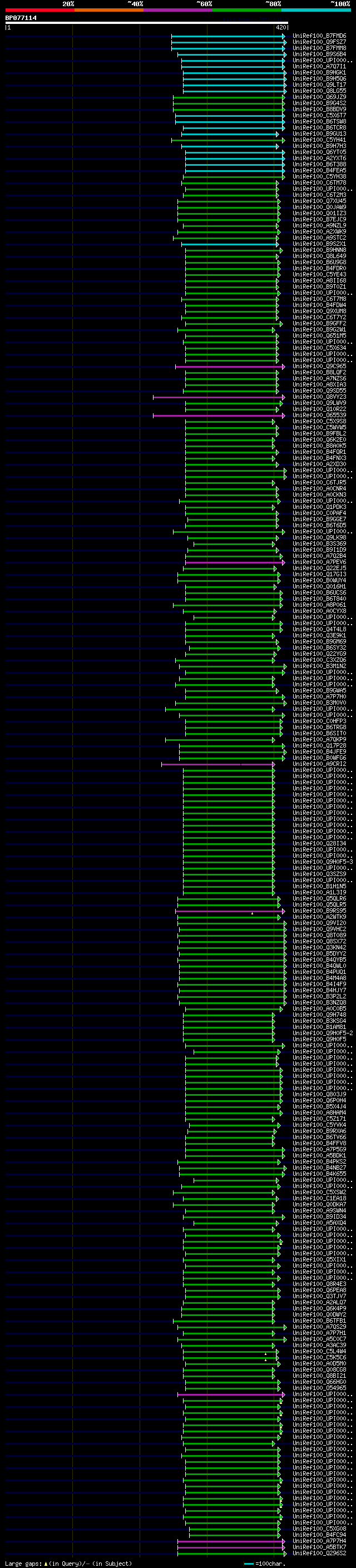Open hit UniRef100_Q10R22
Viewport: 356px width, 1568px height.
(x=319, y=409)
